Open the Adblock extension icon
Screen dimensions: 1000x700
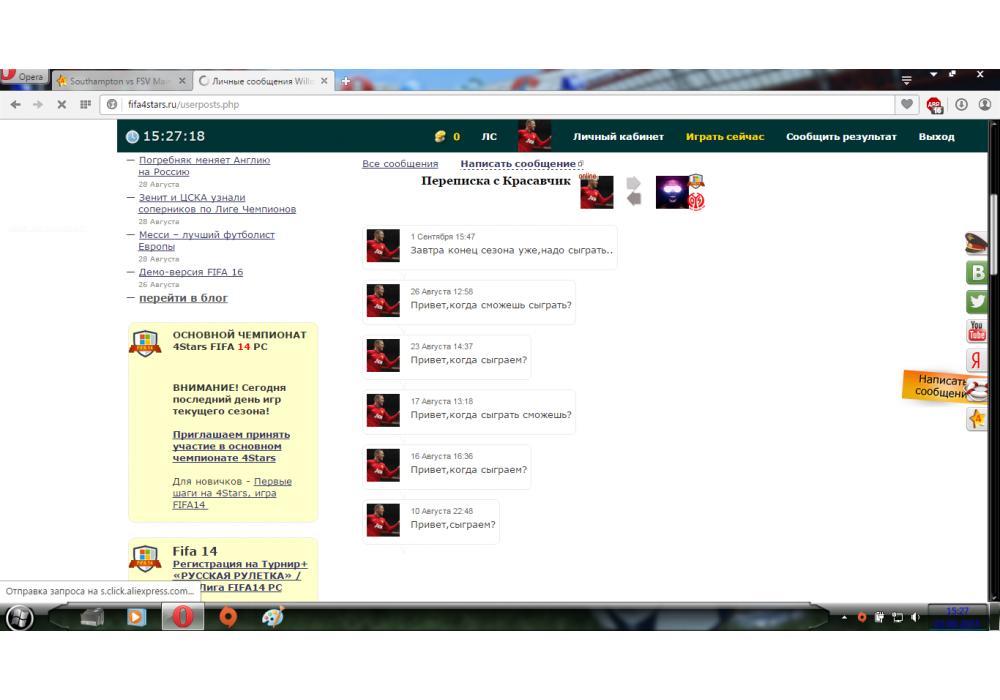[934, 105]
